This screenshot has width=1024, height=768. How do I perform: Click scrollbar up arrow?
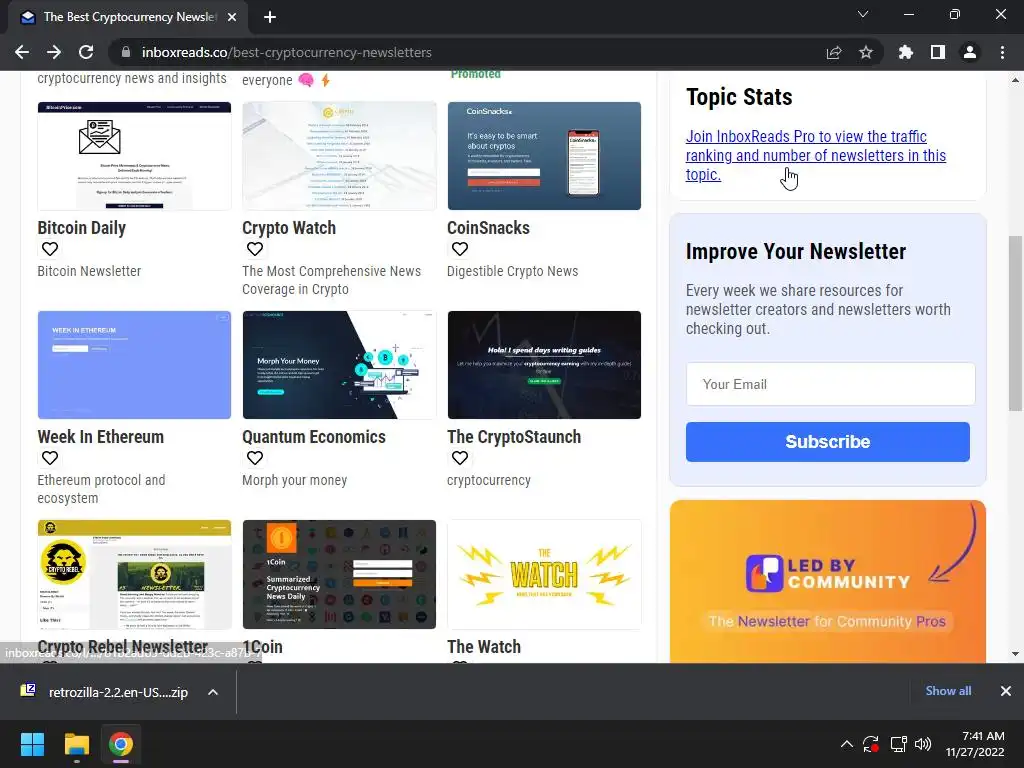coord(1015,80)
